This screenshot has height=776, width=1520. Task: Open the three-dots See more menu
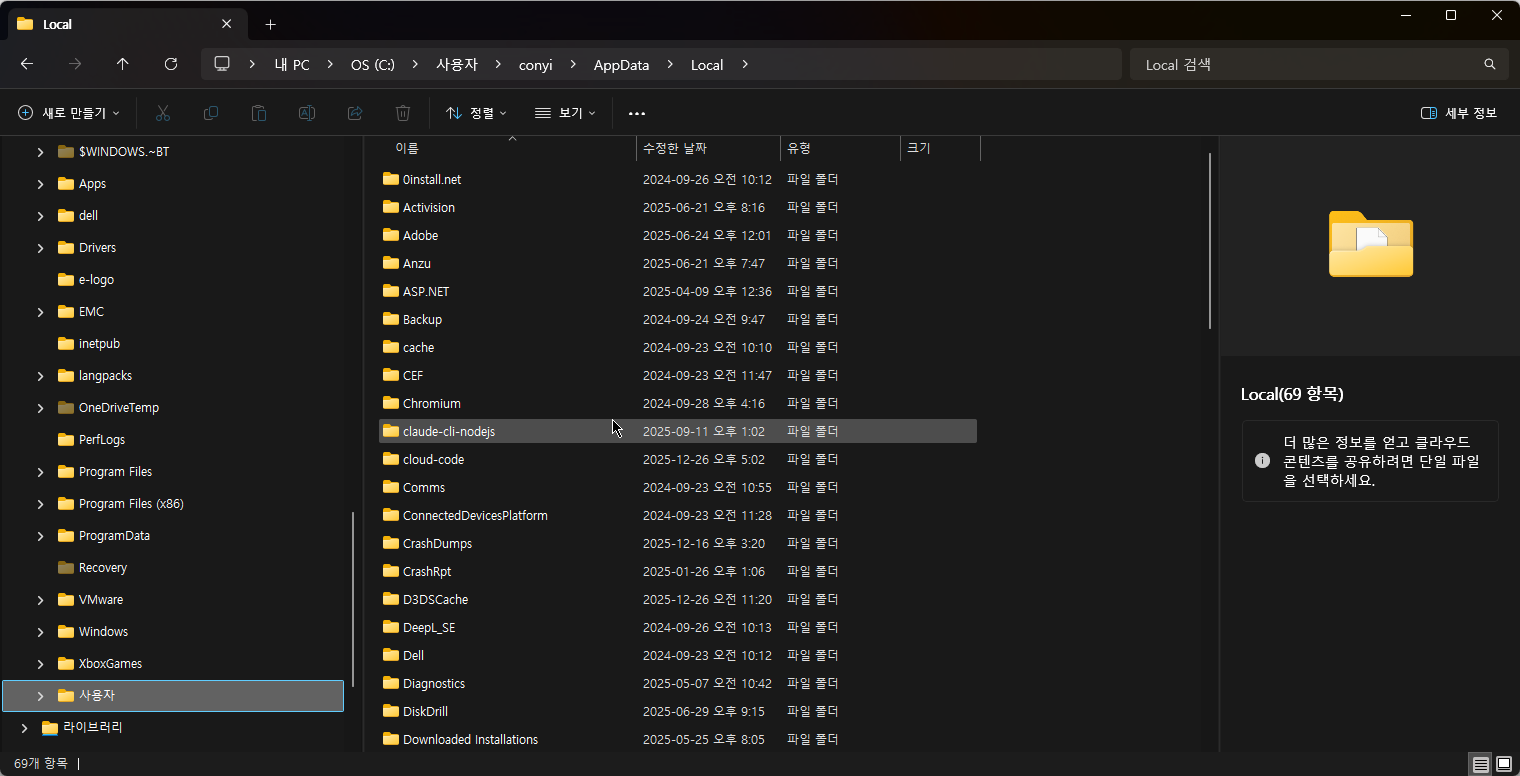point(637,114)
